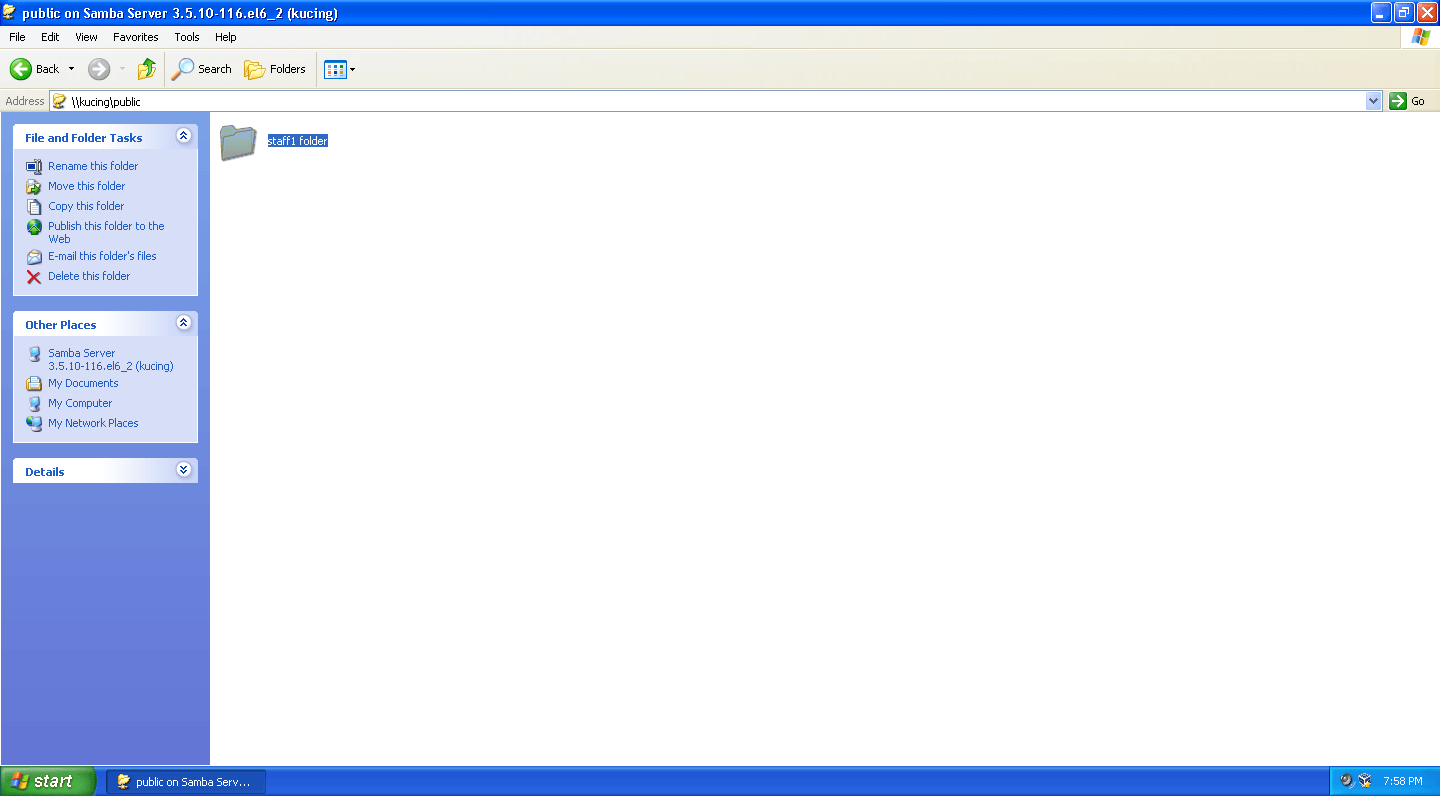Open the Windows Start menu
The image size is (1440, 796).
[48, 781]
